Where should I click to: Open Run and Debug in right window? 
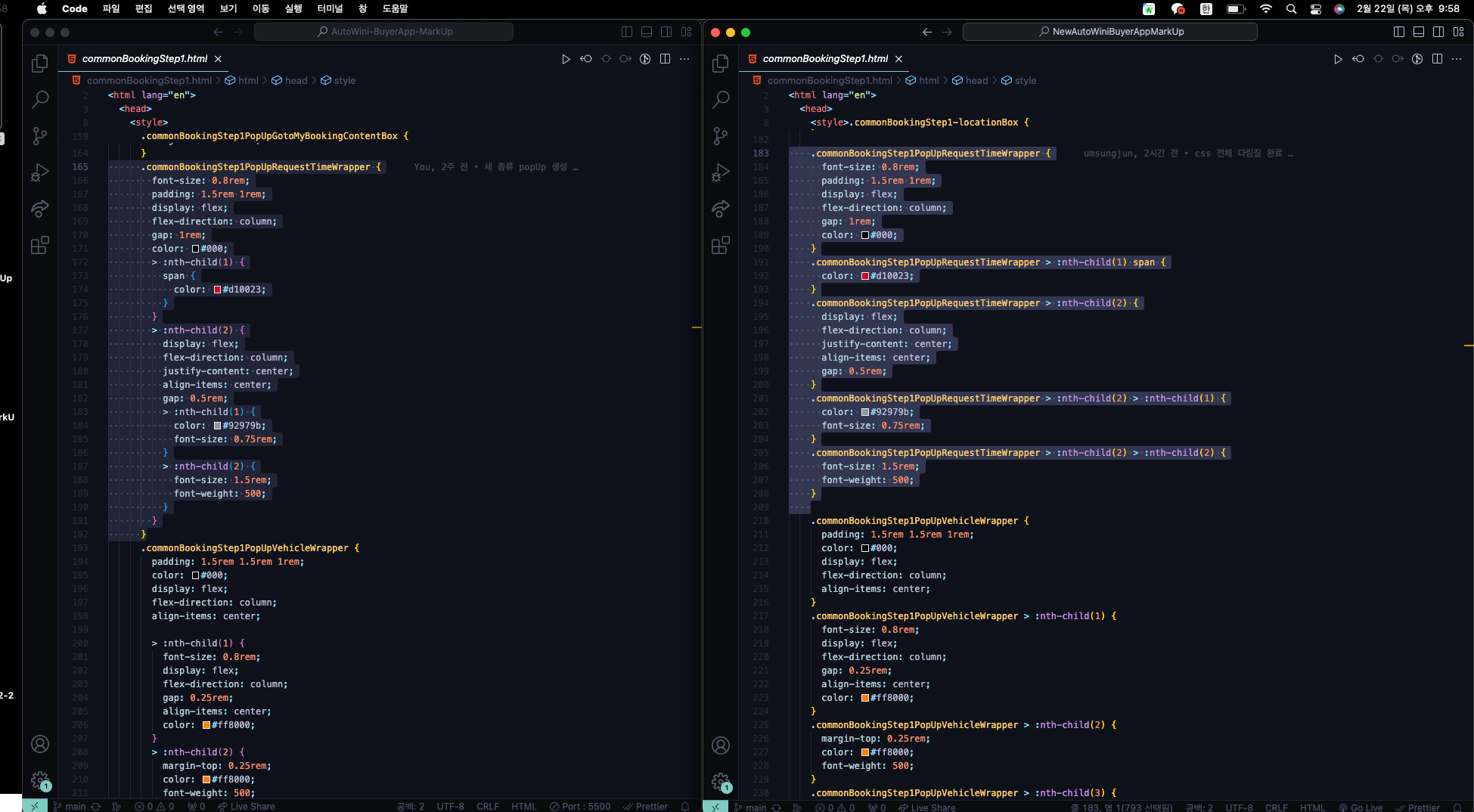pyautogui.click(x=721, y=172)
